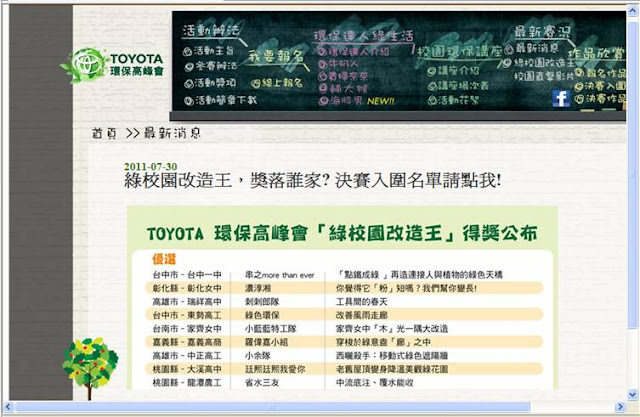The image size is (640, 417).
Task: Click the 我要報名 heading
Action: (276, 56)
